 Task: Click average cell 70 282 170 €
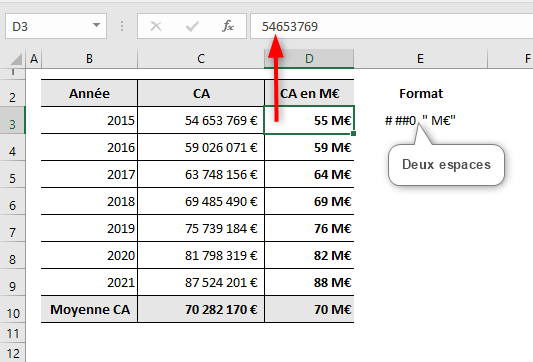(201, 309)
